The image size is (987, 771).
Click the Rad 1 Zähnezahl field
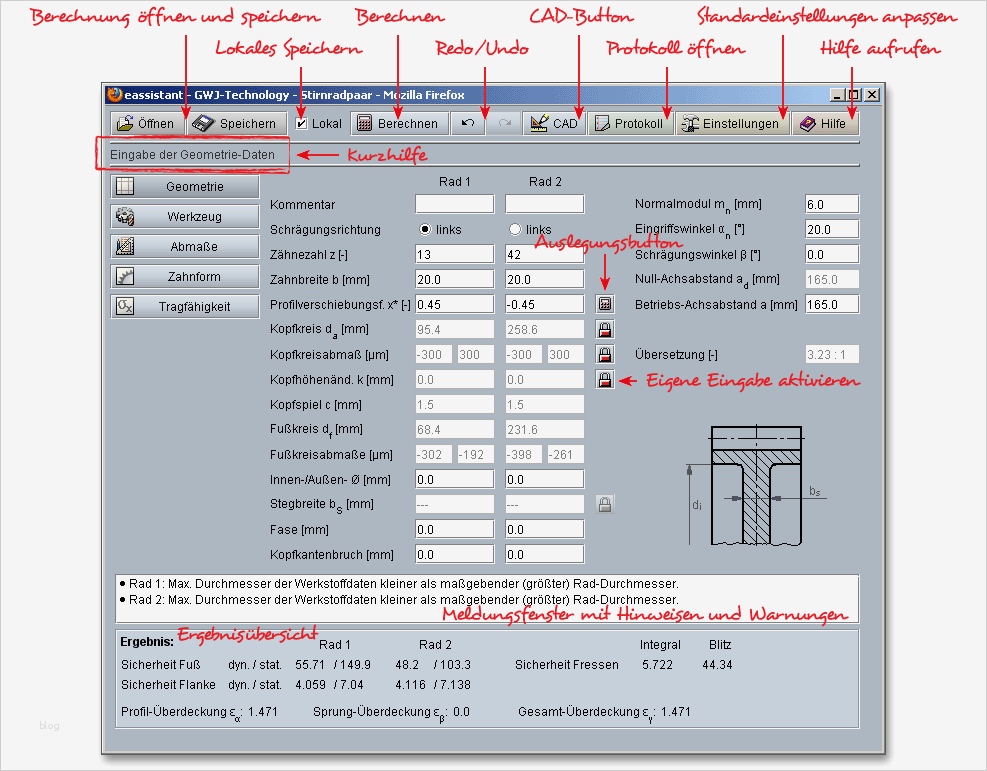(454, 254)
